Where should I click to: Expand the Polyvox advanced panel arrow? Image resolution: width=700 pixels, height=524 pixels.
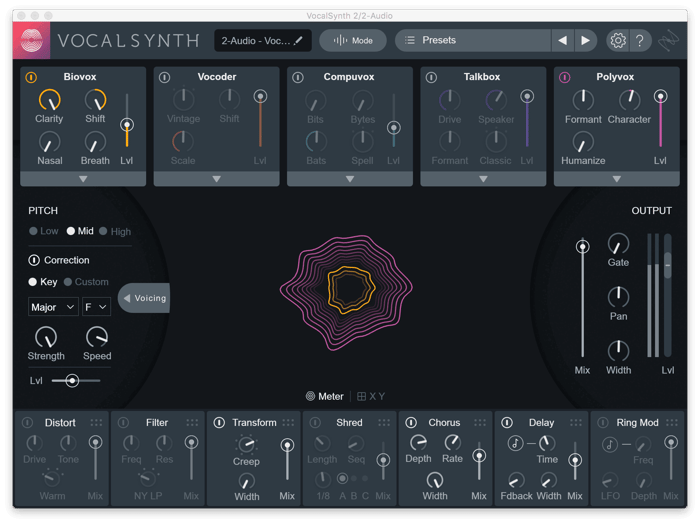[x=617, y=179]
